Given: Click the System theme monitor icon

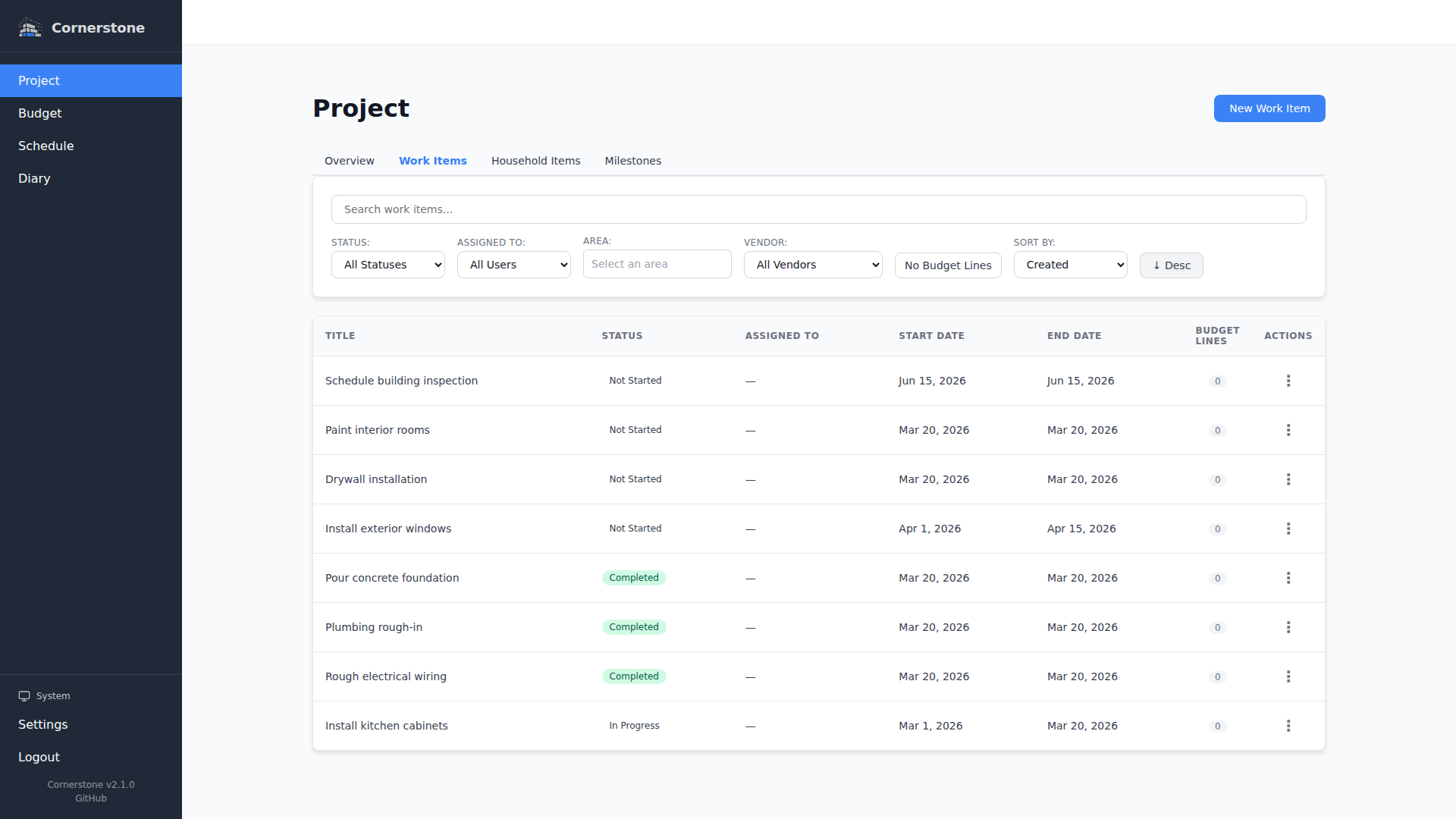Looking at the screenshot, I should pos(24,696).
